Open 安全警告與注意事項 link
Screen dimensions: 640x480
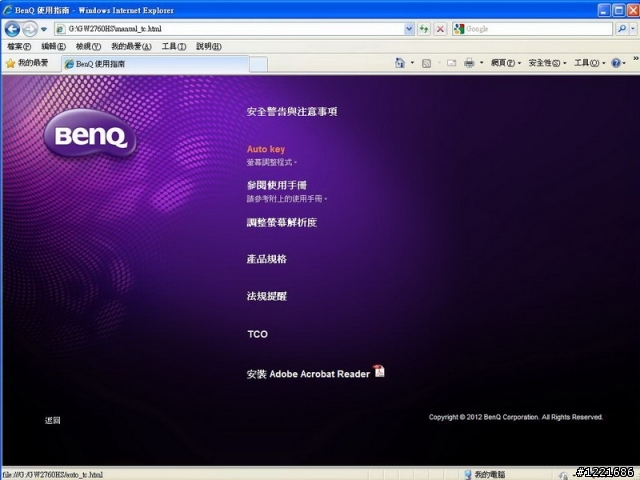point(292,111)
